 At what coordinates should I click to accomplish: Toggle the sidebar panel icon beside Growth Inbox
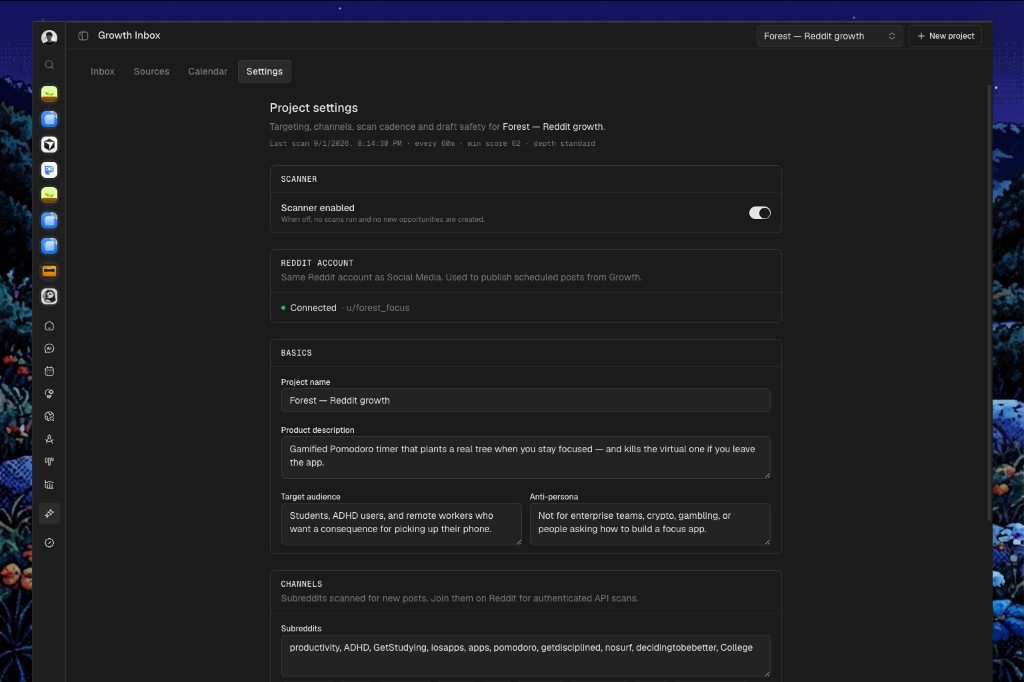pyautogui.click(x=83, y=36)
